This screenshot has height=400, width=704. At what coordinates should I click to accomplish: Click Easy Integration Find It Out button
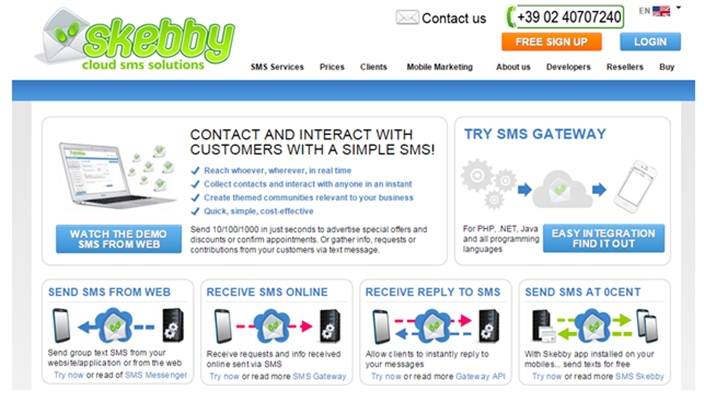click(x=603, y=238)
